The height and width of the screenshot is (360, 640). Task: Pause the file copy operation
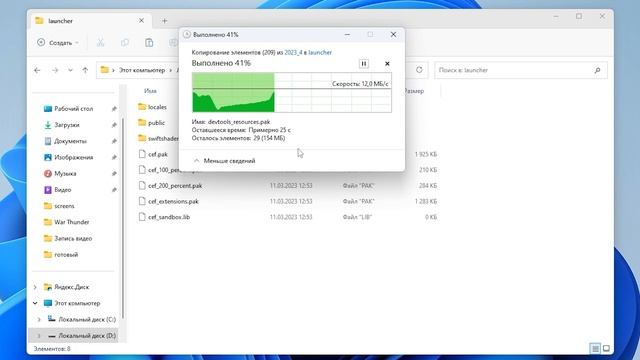point(363,64)
